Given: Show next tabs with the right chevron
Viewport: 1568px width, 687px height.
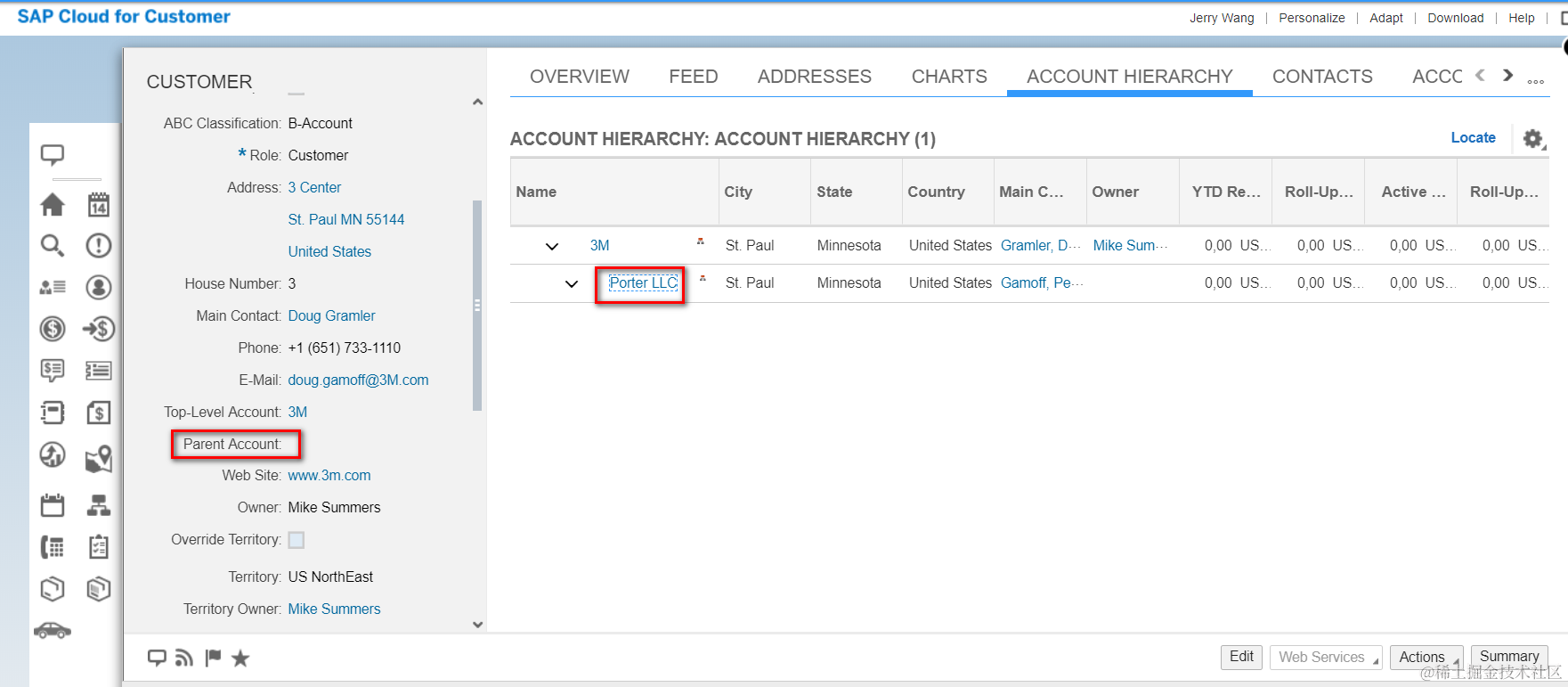Looking at the screenshot, I should click(1507, 75).
